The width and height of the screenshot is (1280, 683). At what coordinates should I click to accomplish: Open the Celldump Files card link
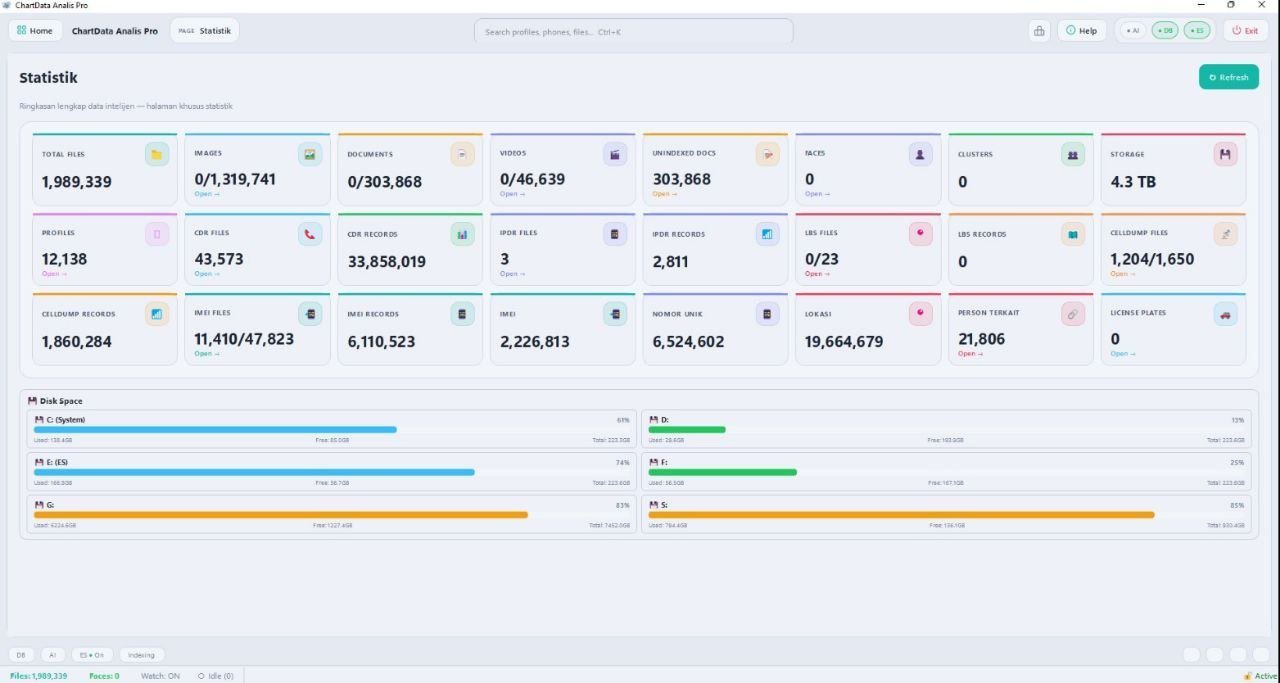click(x=1122, y=274)
